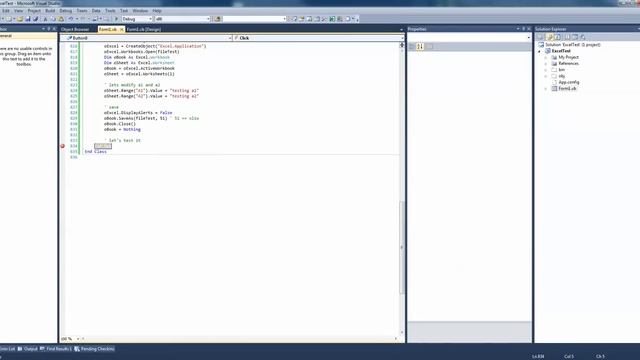Collapse the ExcelTest project node
Screen dimensions: 640x360
(540, 51)
